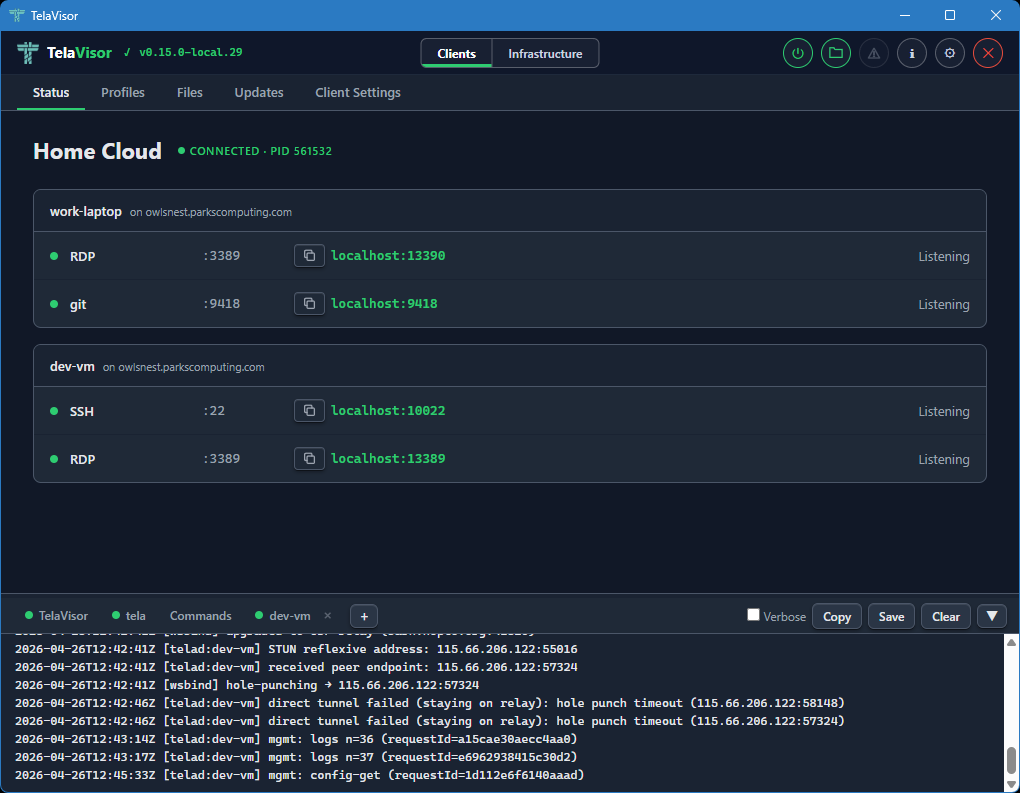Click the logs n=36 log line
The height and width of the screenshot is (793, 1020).
click(296, 739)
